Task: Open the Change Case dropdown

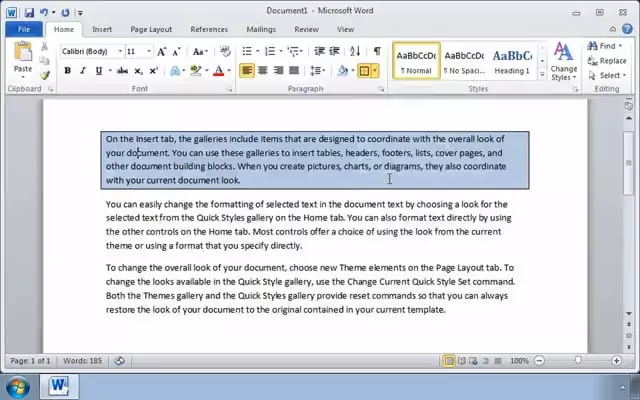Action: [x=200, y=51]
